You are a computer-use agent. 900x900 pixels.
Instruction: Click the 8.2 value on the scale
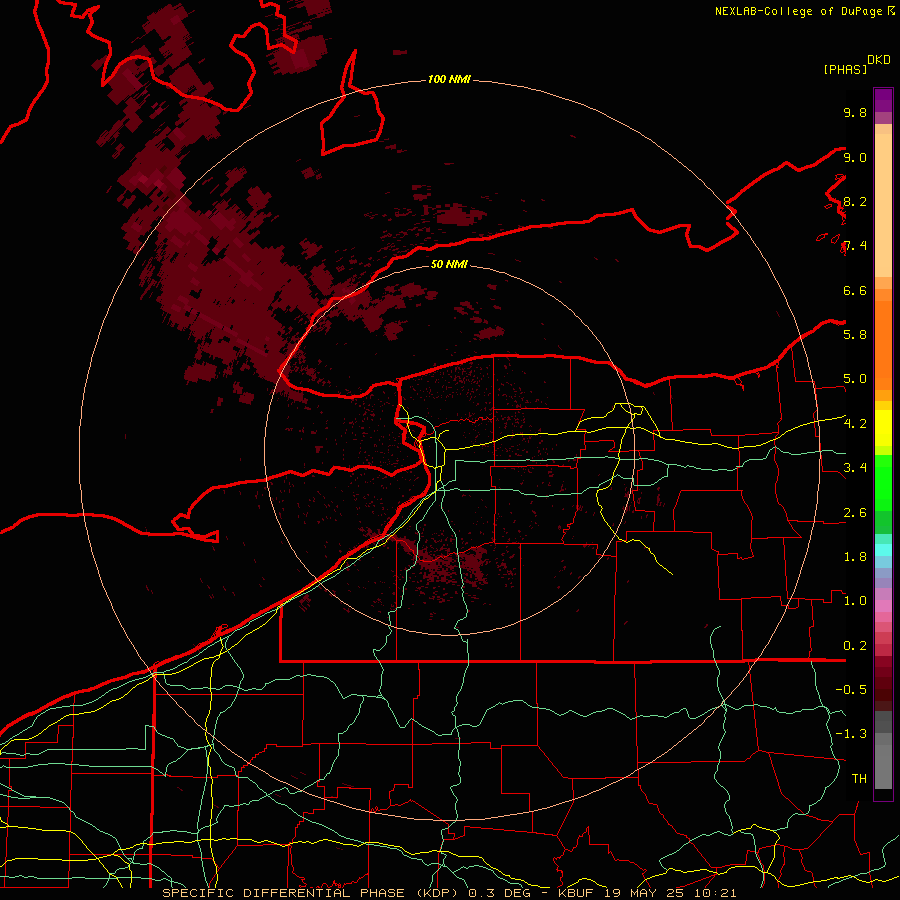[x=855, y=201]
